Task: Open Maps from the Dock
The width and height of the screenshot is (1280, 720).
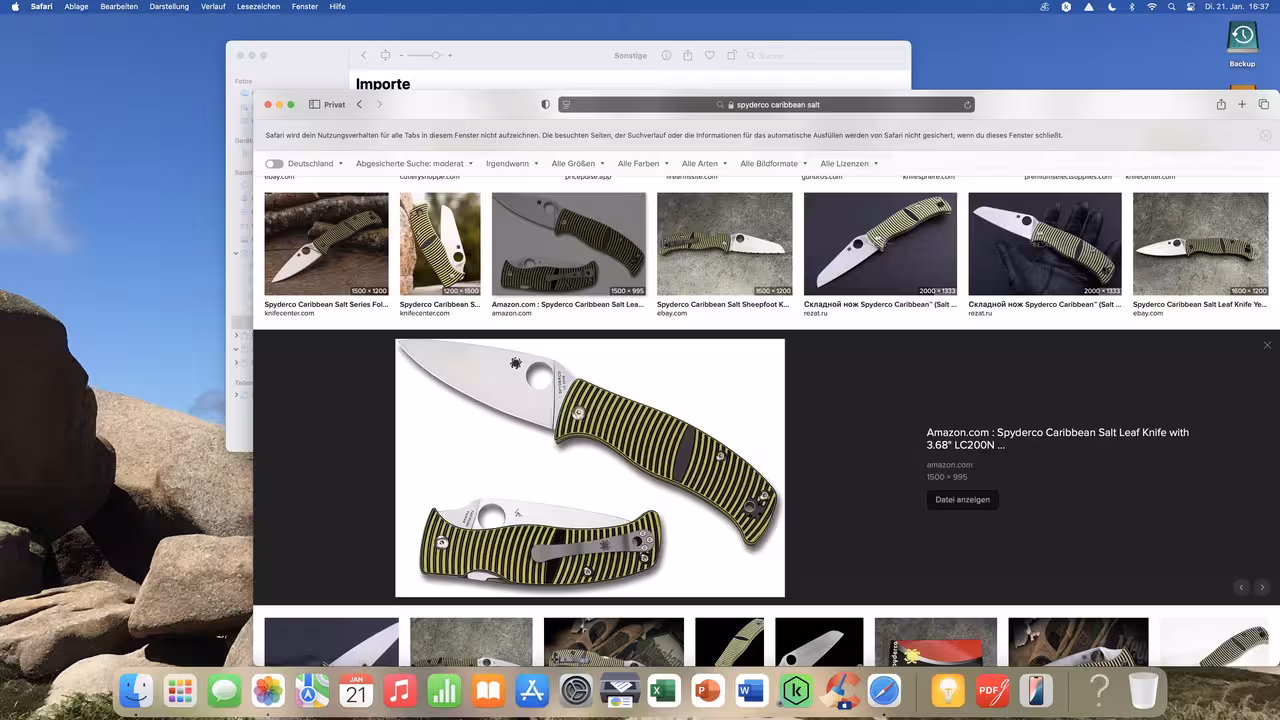Action: click(312, 691)
